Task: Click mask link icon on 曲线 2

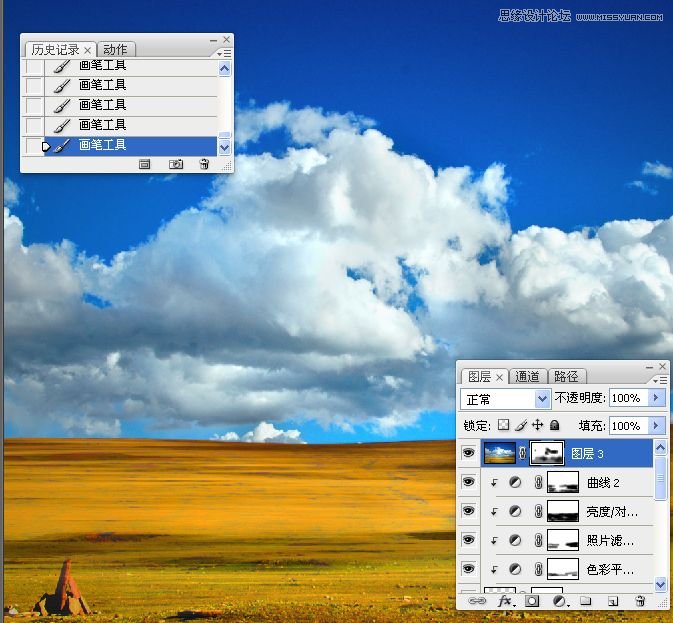Action: [538, 482]
